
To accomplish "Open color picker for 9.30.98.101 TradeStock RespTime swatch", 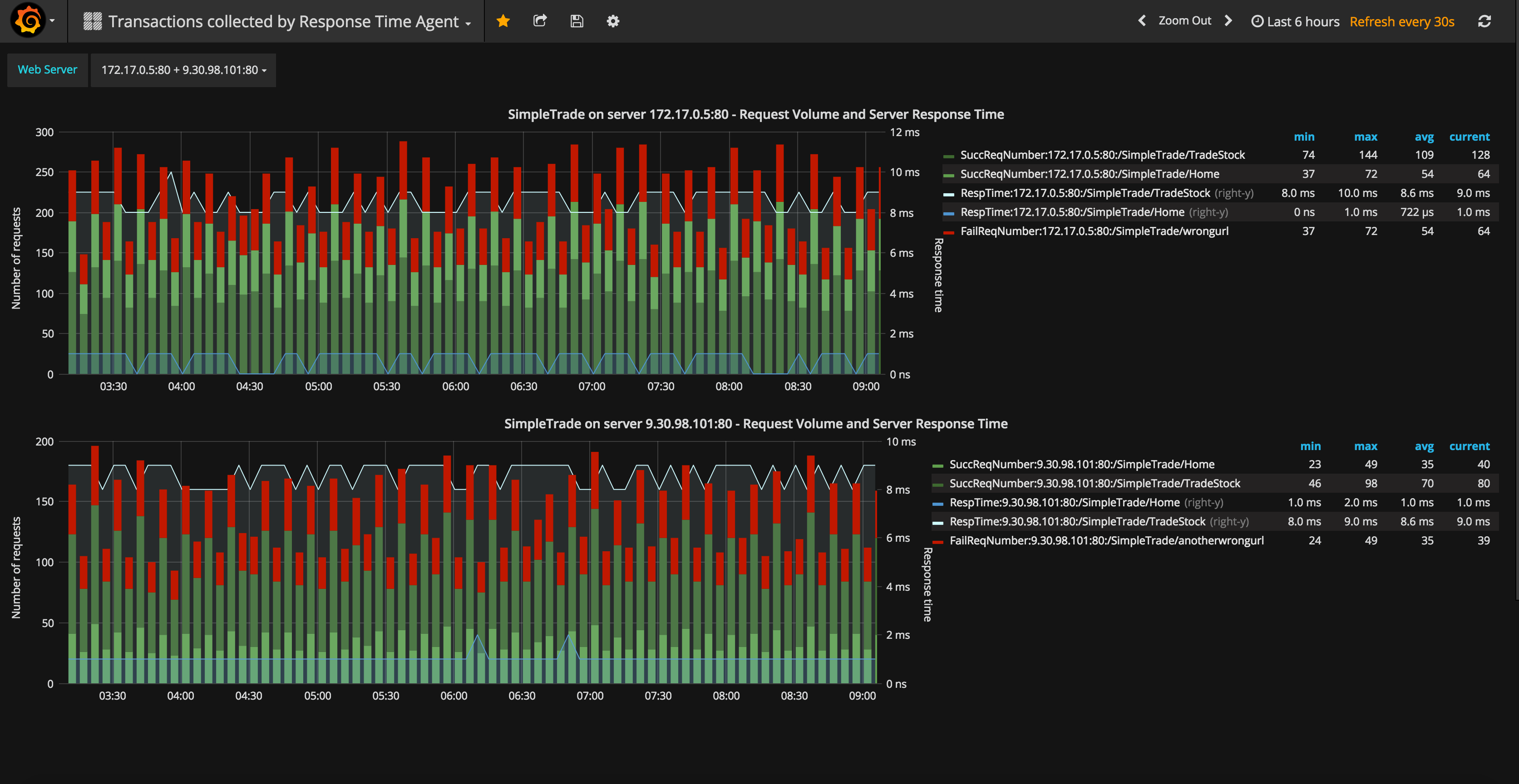I will [937, 523].
